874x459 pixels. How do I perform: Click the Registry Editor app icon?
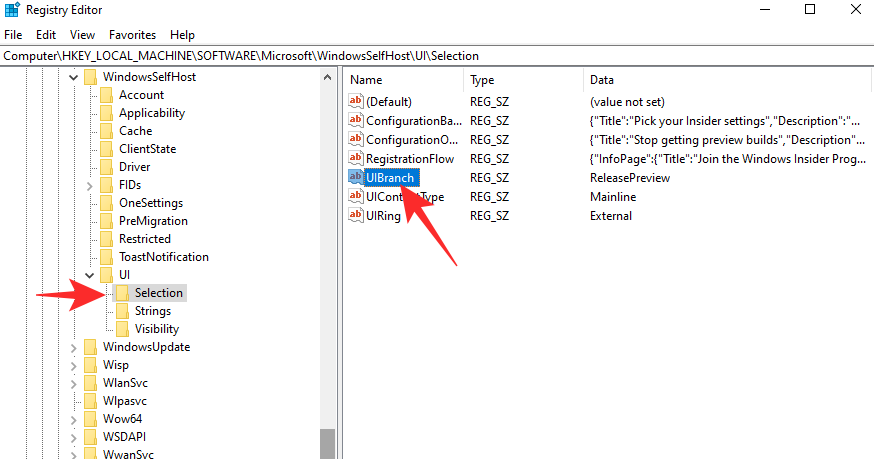[12, 10]
